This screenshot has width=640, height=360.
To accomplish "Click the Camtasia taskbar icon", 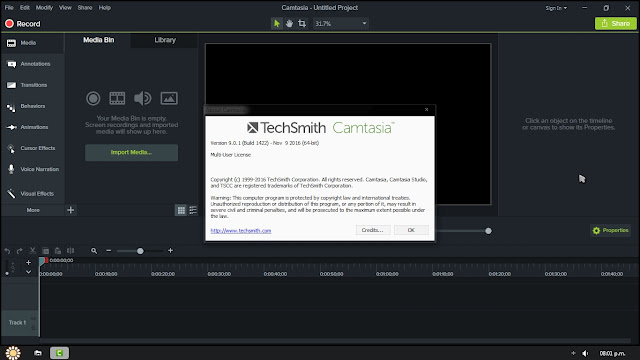I will 60,353.
